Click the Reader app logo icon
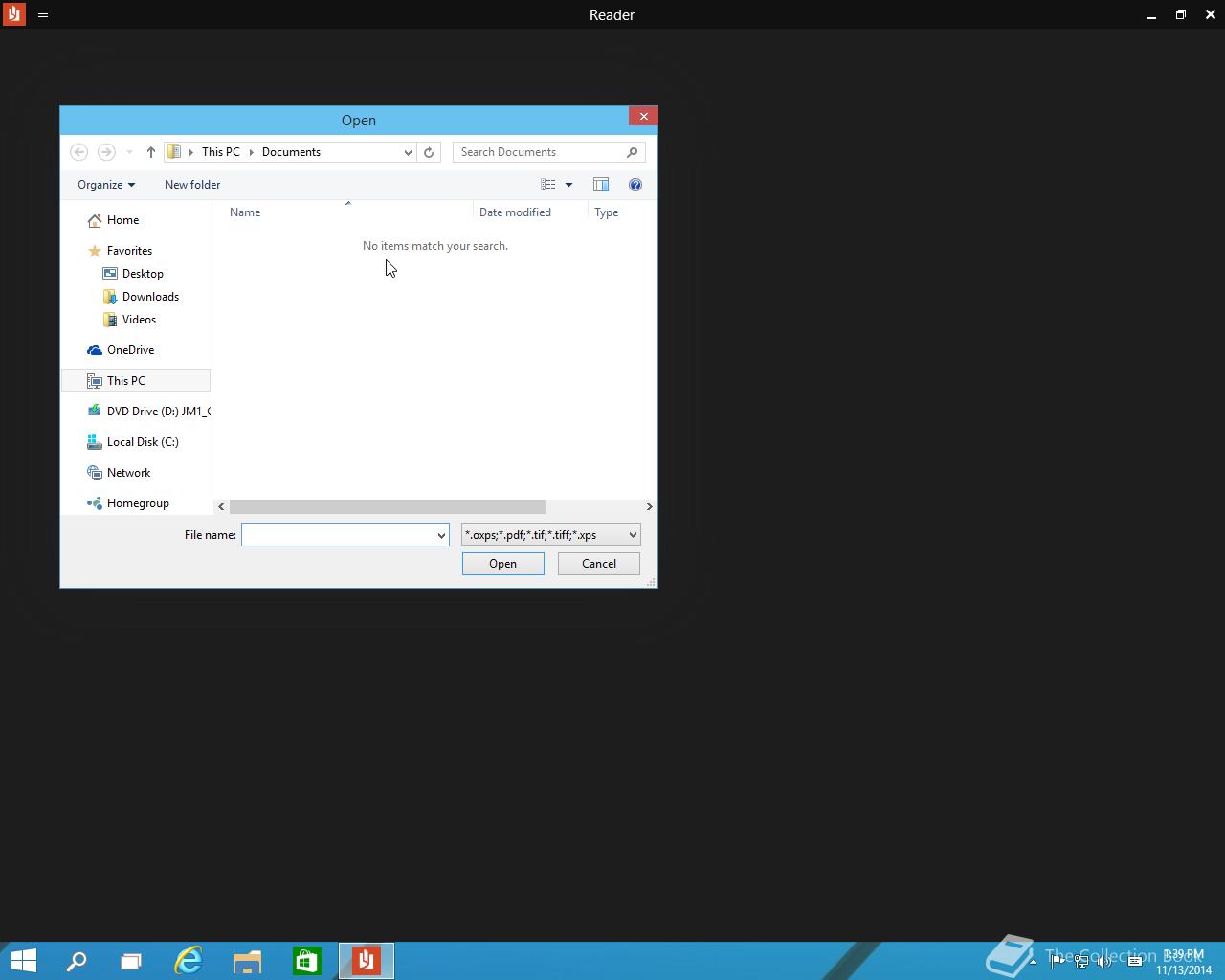The image size is (1225, 980). (13, 14)
